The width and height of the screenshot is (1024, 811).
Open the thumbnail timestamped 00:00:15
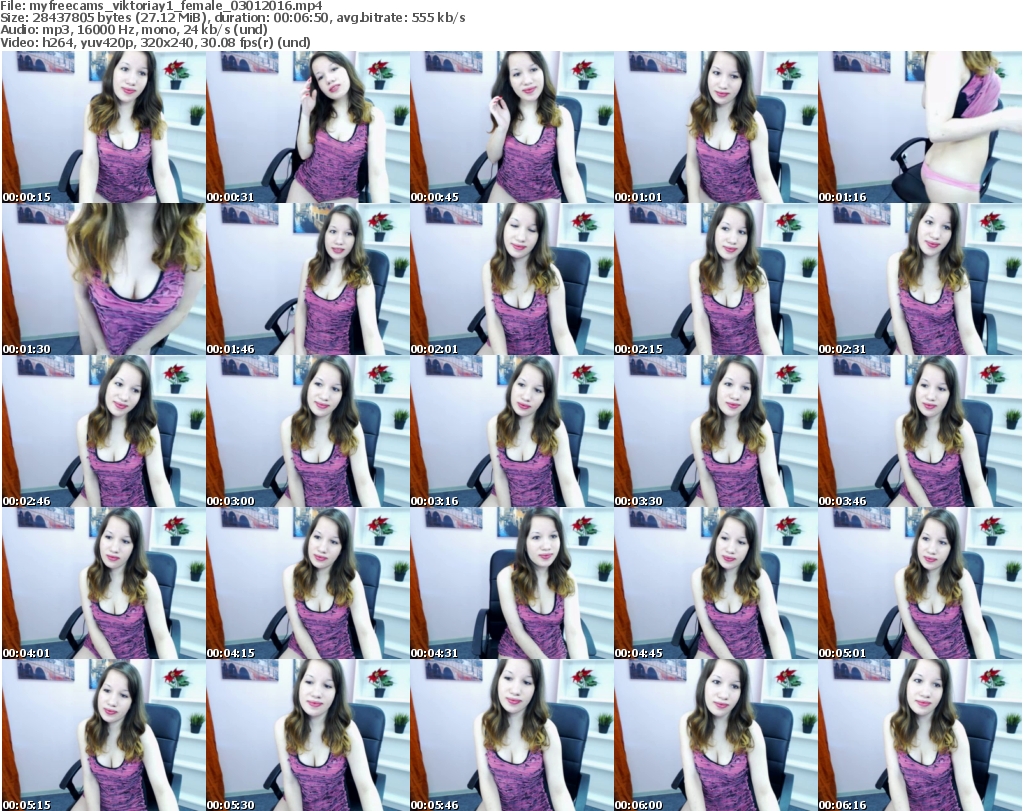(x=104, y=127)
